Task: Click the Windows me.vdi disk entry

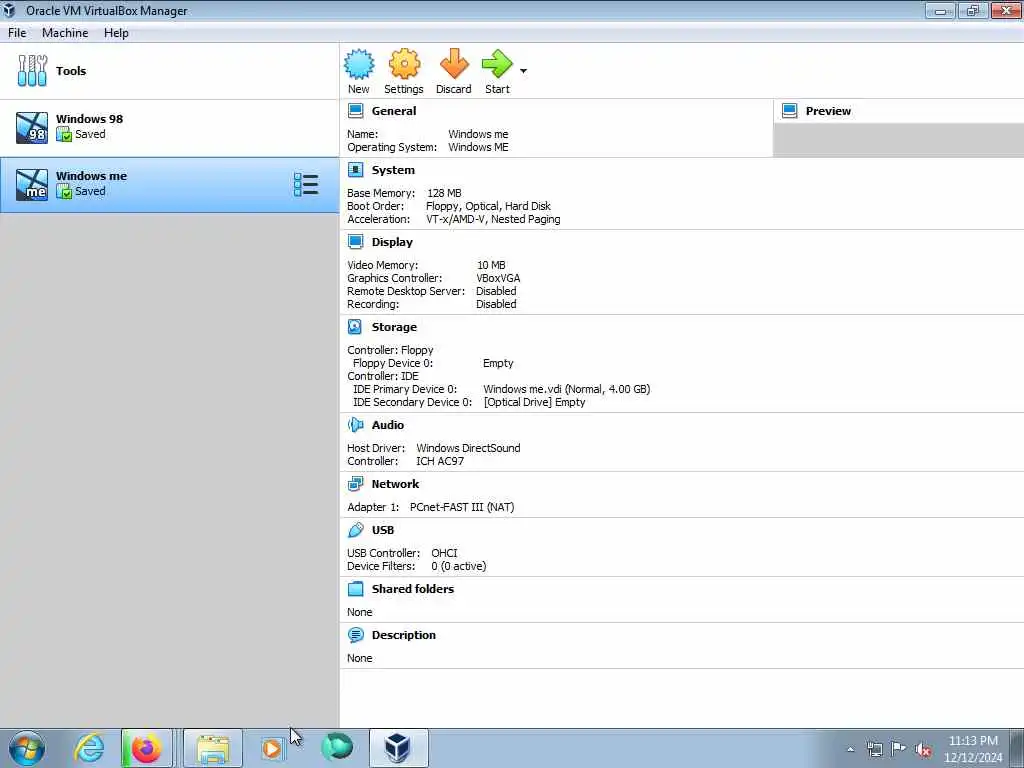Action: pos(566,389)
